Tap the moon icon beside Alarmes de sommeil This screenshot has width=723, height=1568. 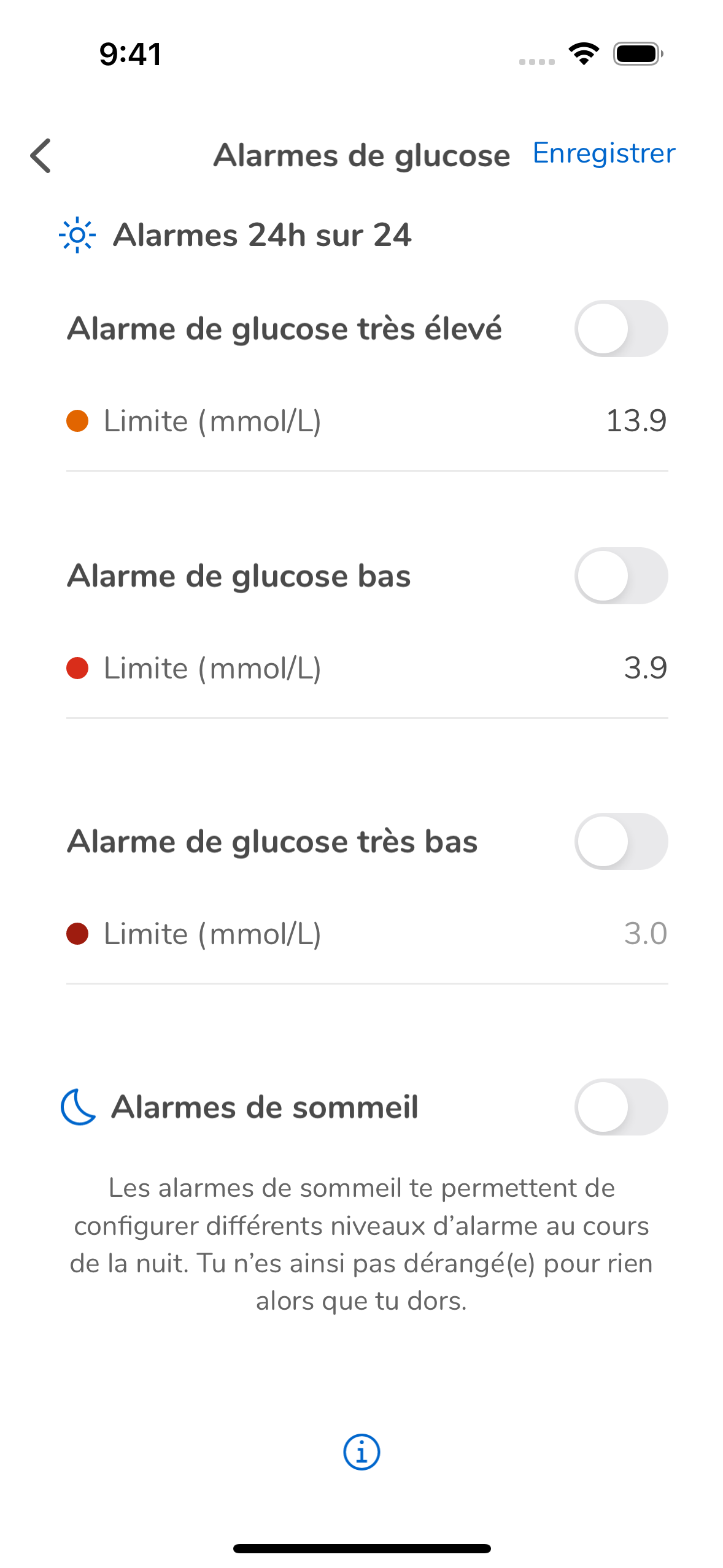click(79, 1107)
